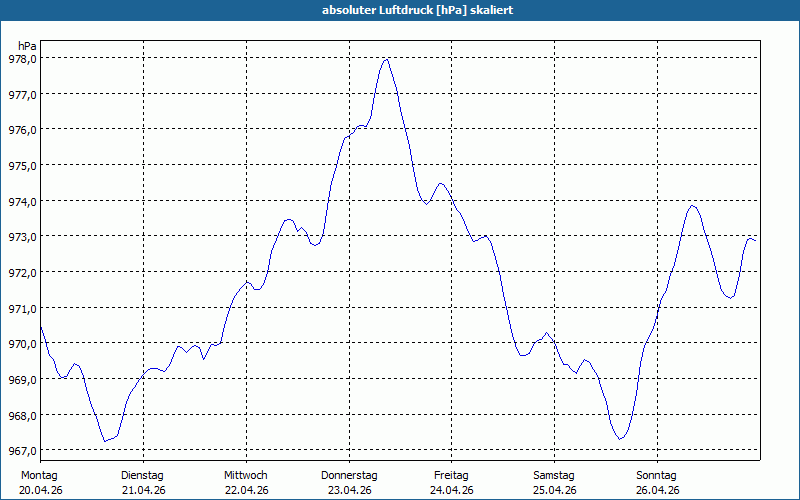Click the 976,0 axis value
800x500 pixels.
click(22, 130)
